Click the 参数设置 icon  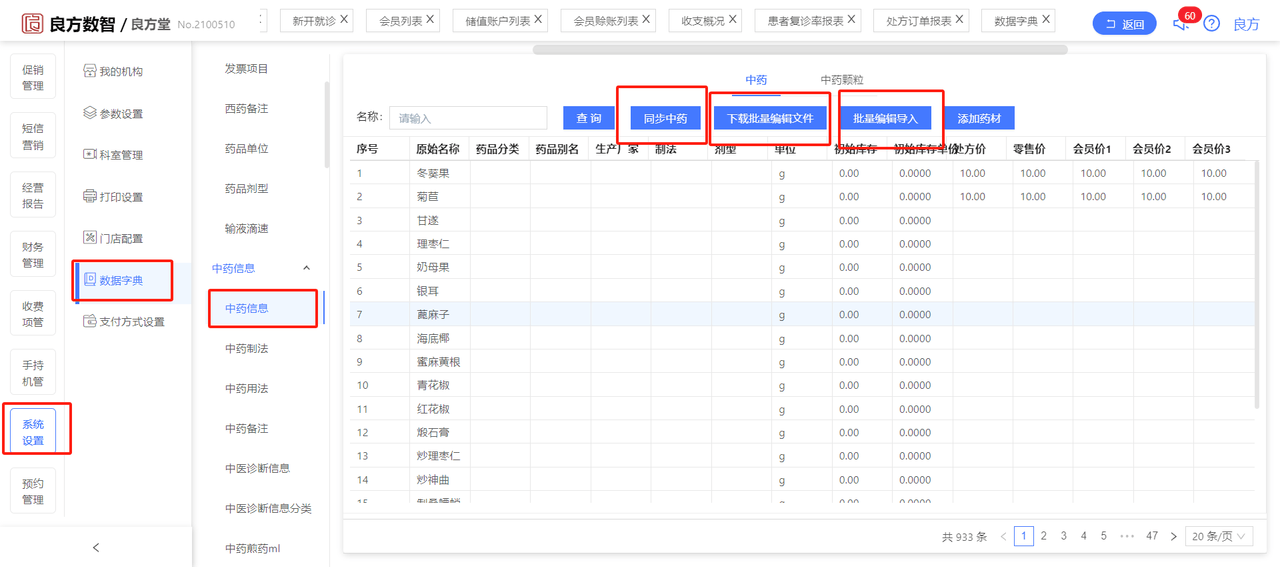pyautogui.click(x=90, y=113)
